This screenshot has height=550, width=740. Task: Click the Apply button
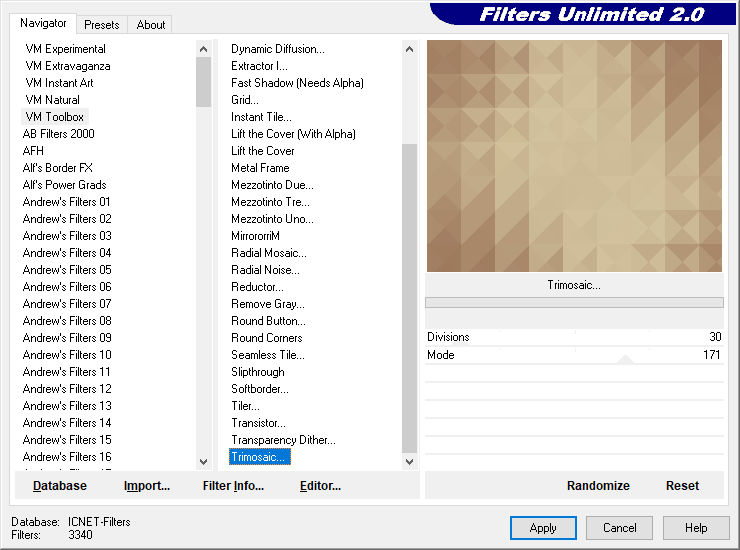(x=543, y=528)
